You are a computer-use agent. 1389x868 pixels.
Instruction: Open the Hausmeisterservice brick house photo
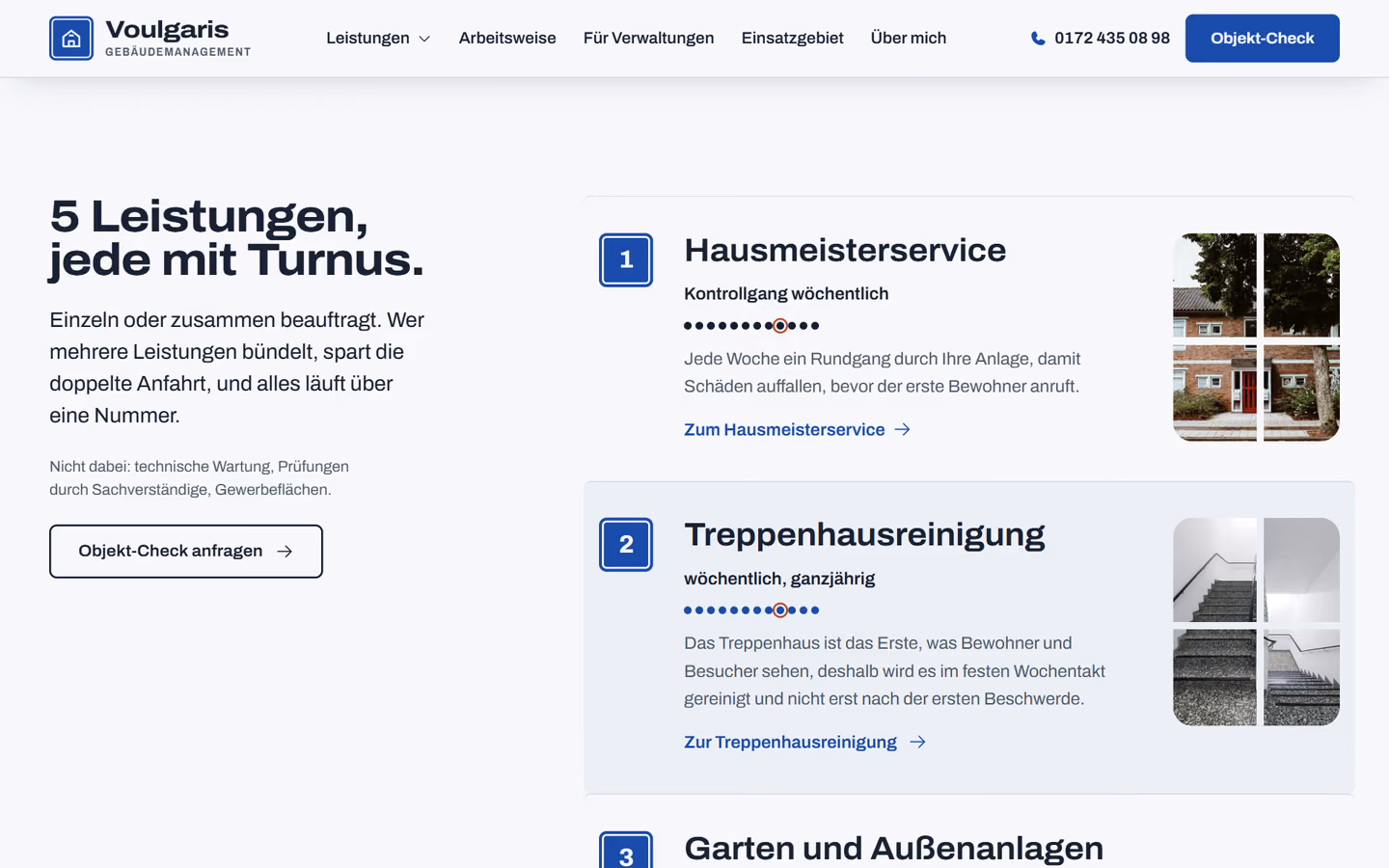click(x=1256, y=338)
